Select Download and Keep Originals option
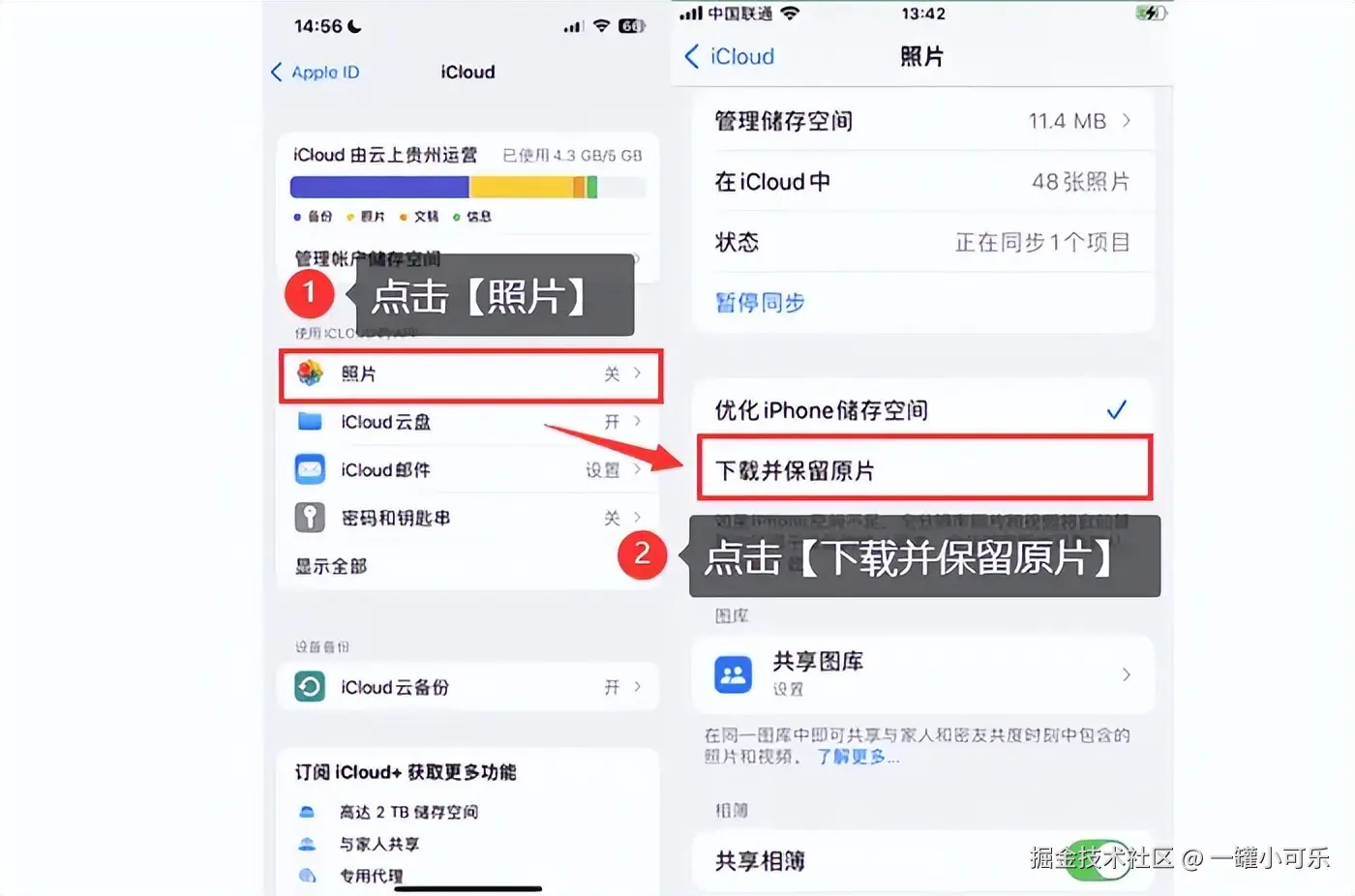 click(924, 470)
